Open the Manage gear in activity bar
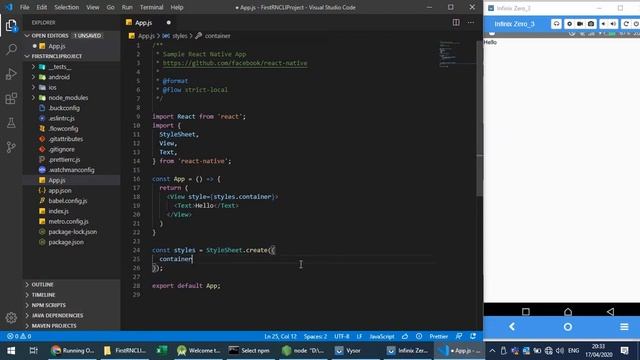Image resolution: width=640 pixels, height=360 pixels. [x=11, y=317]
